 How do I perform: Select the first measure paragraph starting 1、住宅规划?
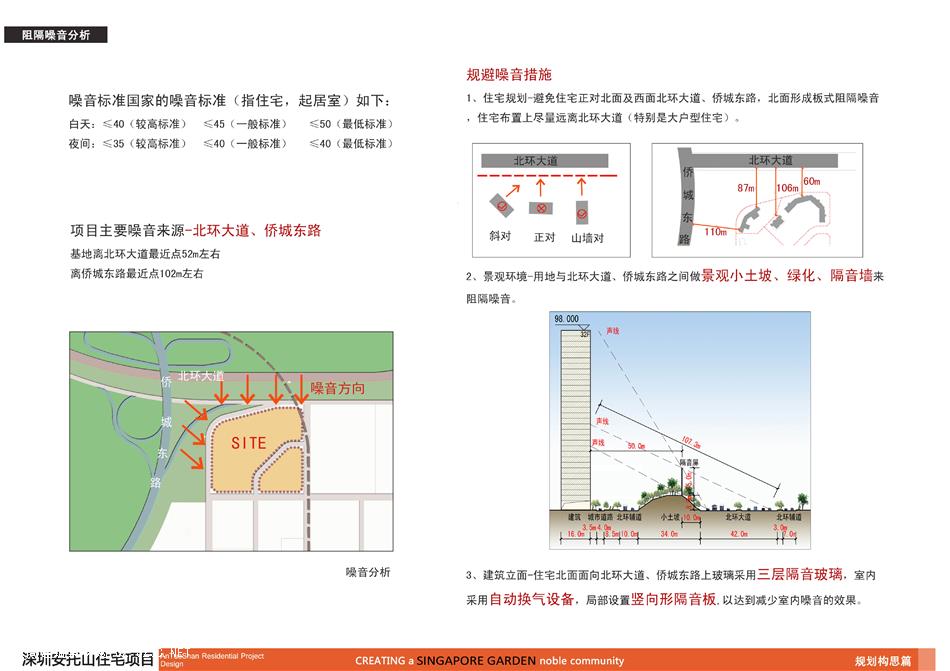pyautogui.click(x=673, y=108)
